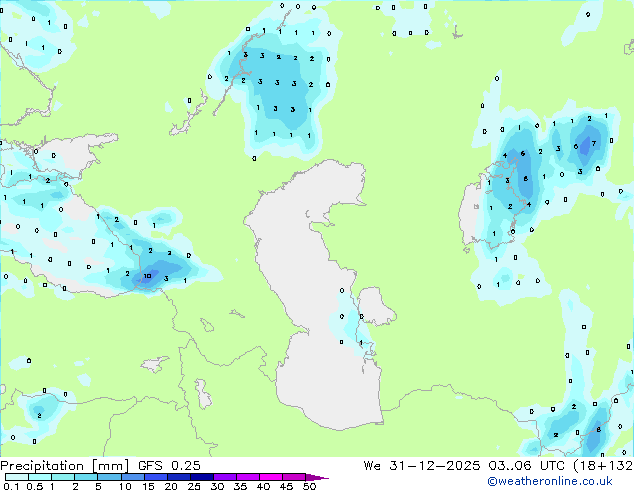Click the purple arrow tip above 50 on legend

click(317, 477)
